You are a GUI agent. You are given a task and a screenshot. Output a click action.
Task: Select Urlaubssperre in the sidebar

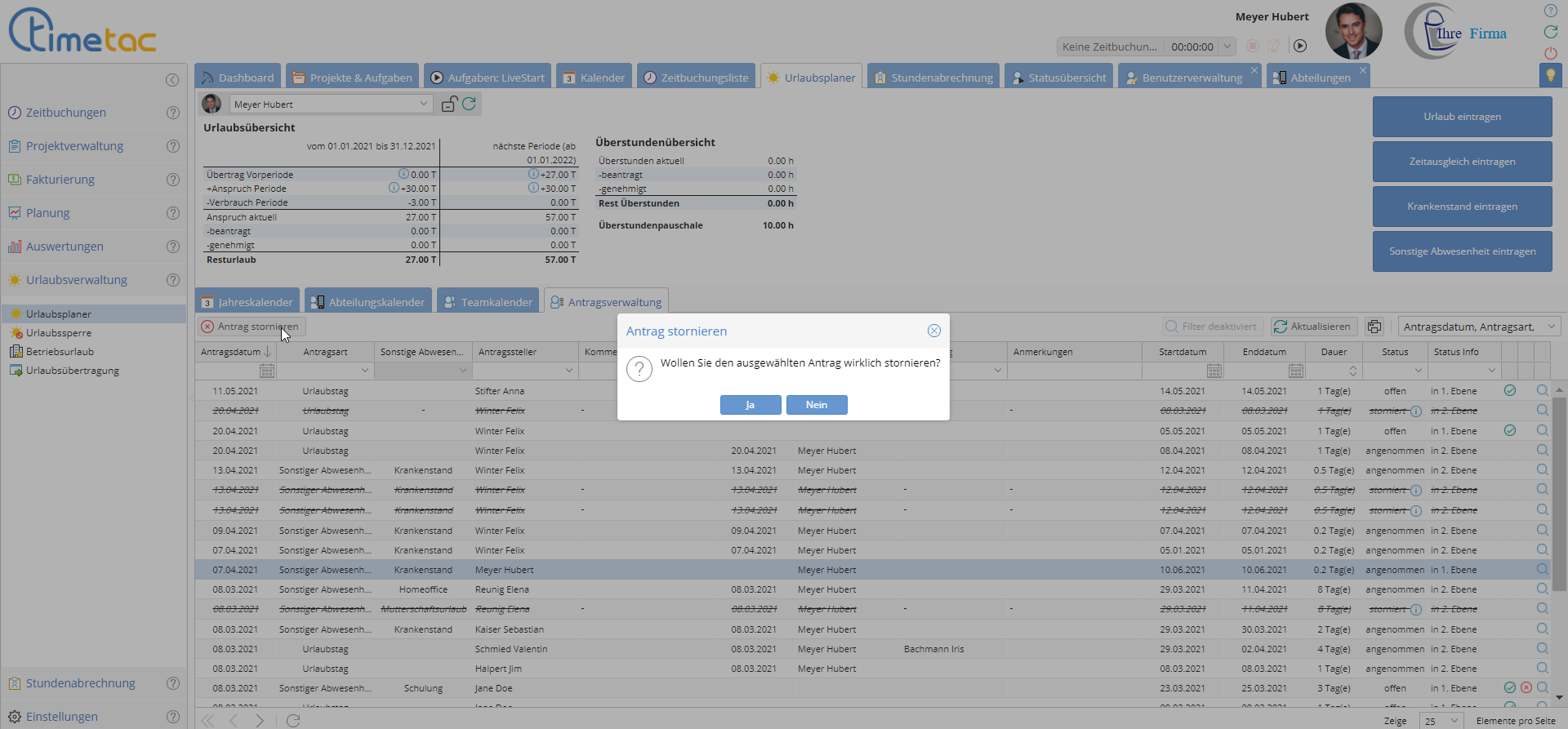click(59, 333)
